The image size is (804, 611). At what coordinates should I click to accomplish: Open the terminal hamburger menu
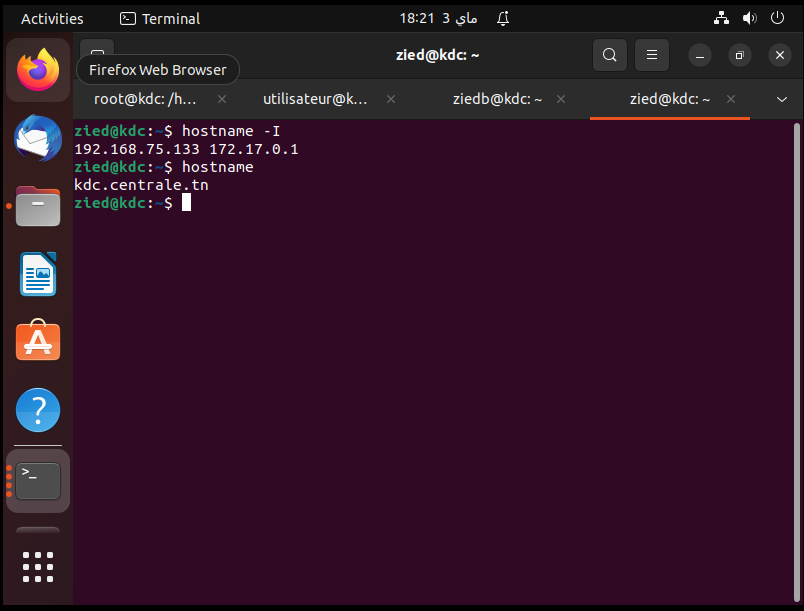652,55
